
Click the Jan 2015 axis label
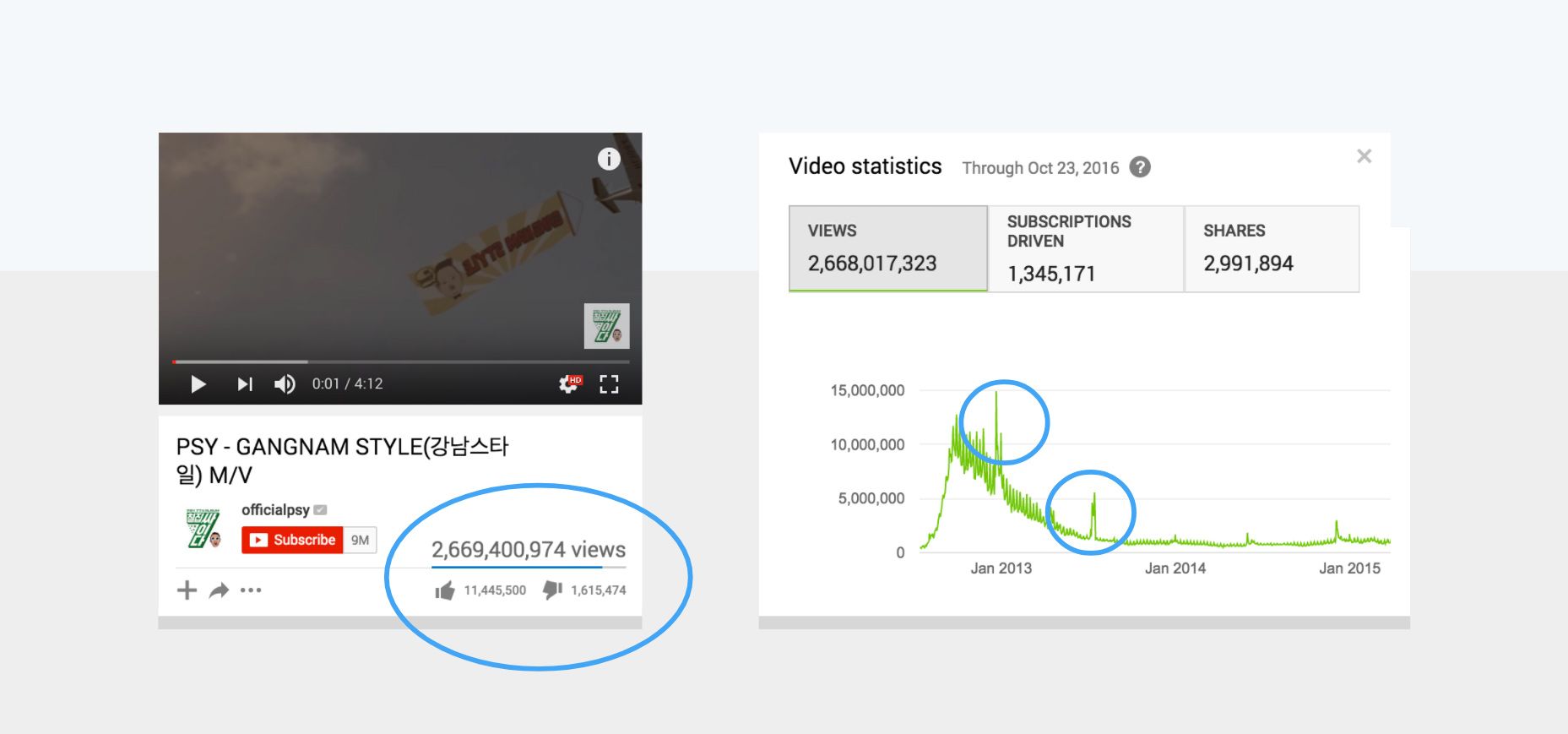pos(1349,568)
